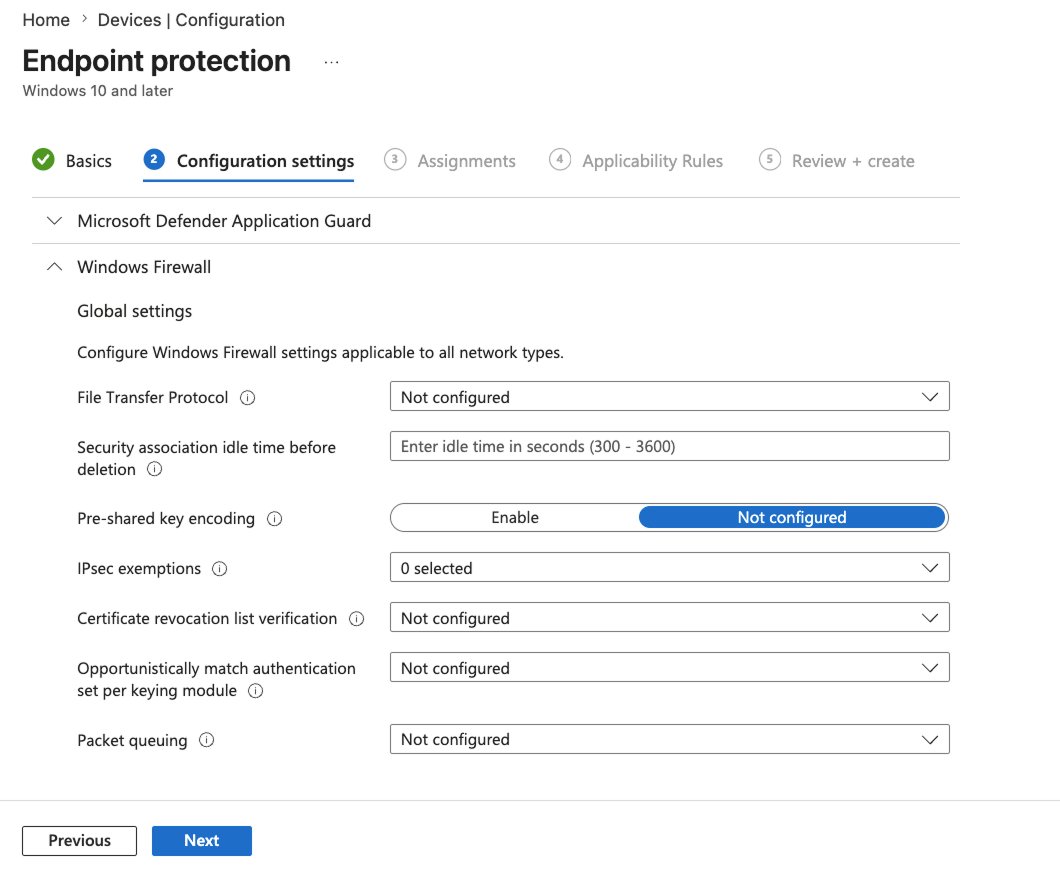The height and width of the screenshot is (878, 1060).
Task: Click step 4 circle for Applicability Rules
Action: click(560, 160)
